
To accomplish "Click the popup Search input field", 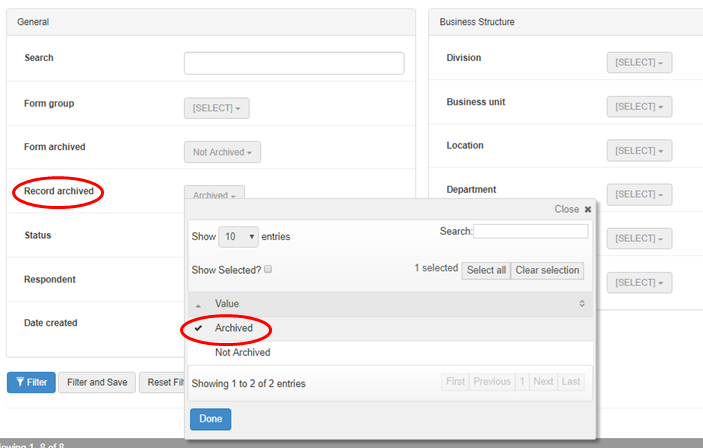I will (531, 231).
